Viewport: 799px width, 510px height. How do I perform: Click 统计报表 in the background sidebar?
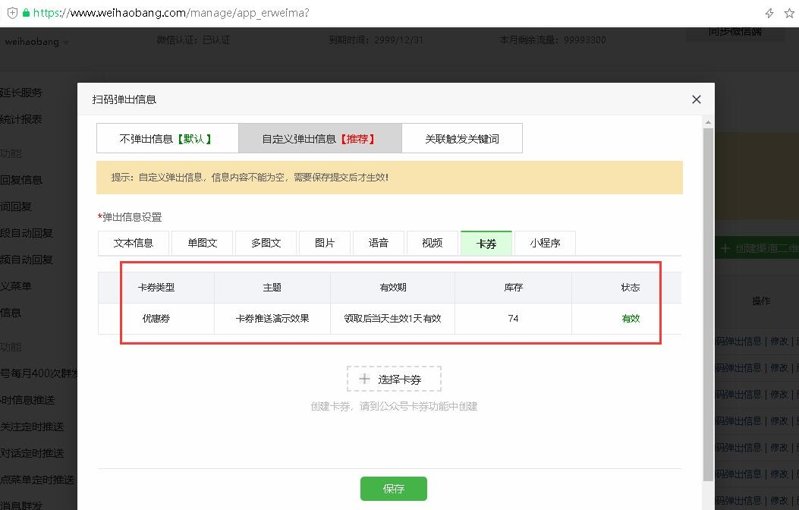(x=21, y=119)
